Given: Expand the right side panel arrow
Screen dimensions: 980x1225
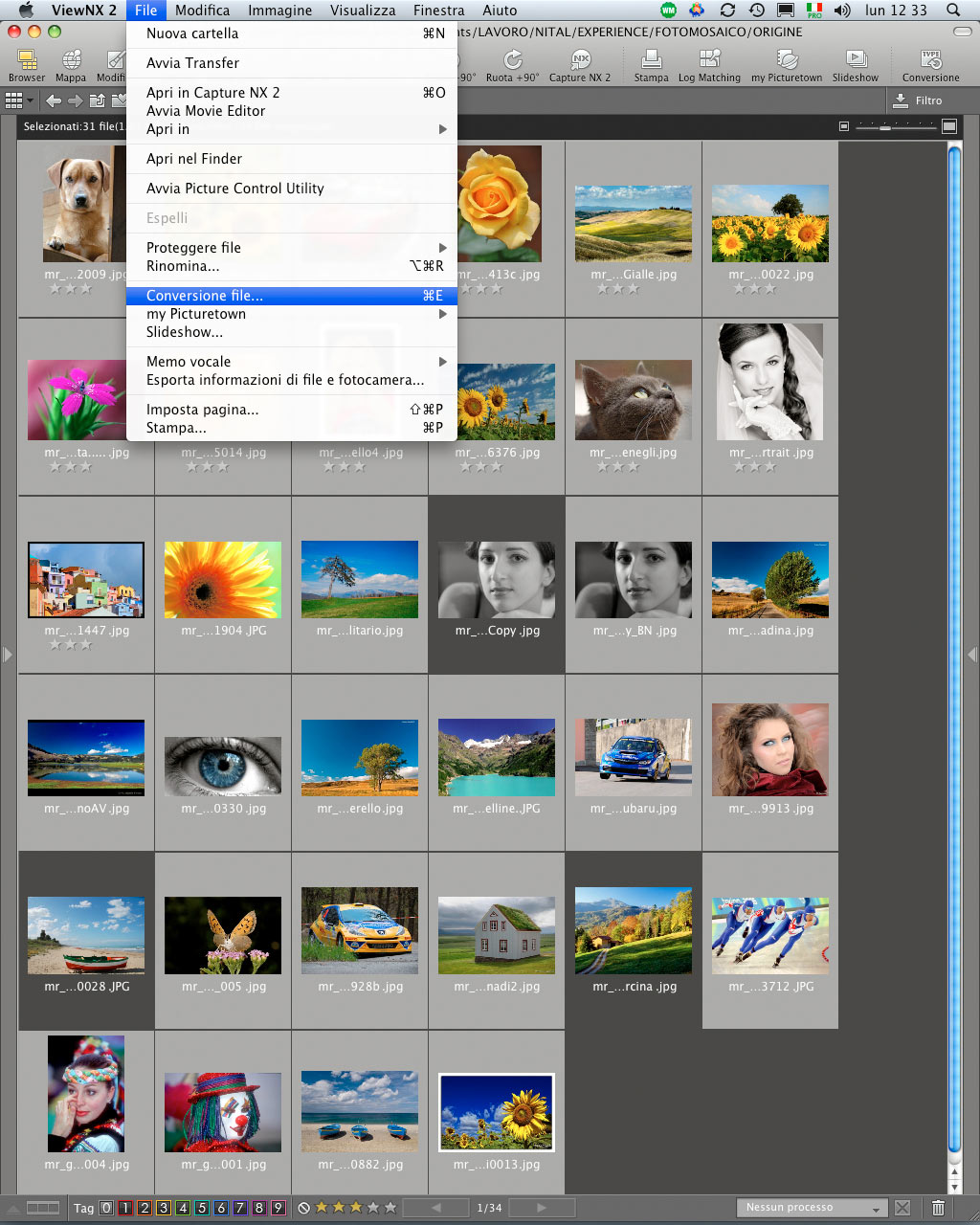Looking at the screenshot, I should tap(972, 655).
